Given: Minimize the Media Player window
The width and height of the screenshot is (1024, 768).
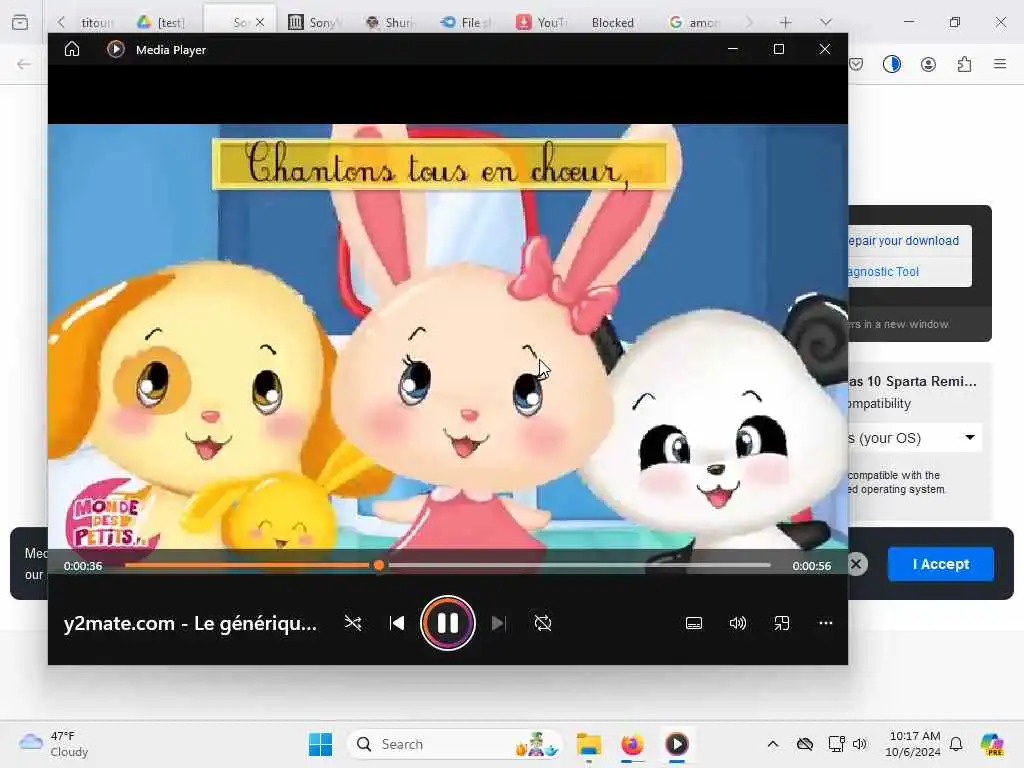Looking at the screenshot, I should pos(733,49).
